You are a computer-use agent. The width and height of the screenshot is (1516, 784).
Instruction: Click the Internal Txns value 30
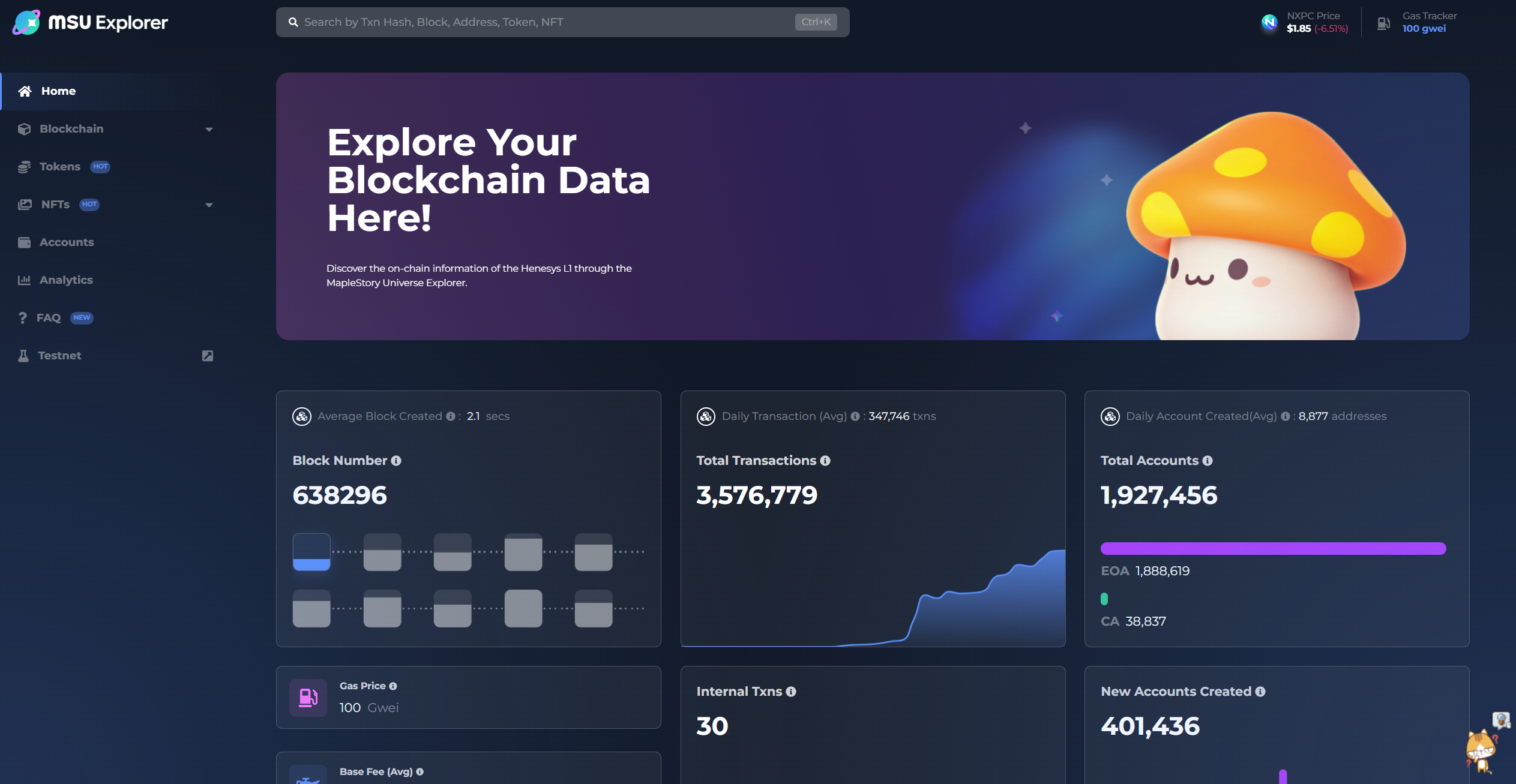(x=712, y=726)
